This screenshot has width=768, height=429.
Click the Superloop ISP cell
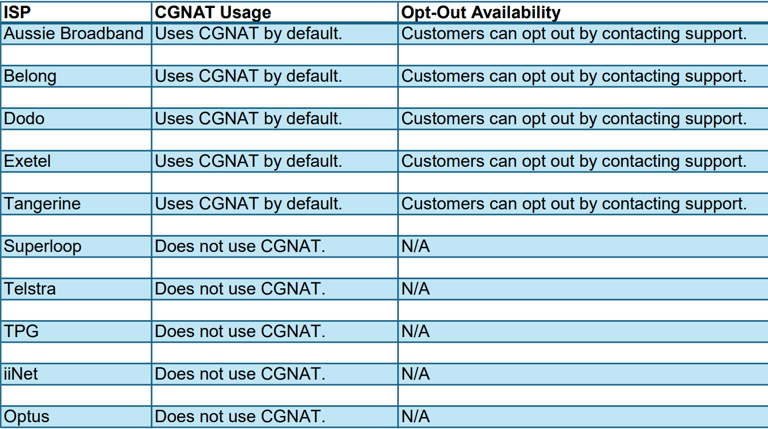pyautogui.click(x=75, y=246)
